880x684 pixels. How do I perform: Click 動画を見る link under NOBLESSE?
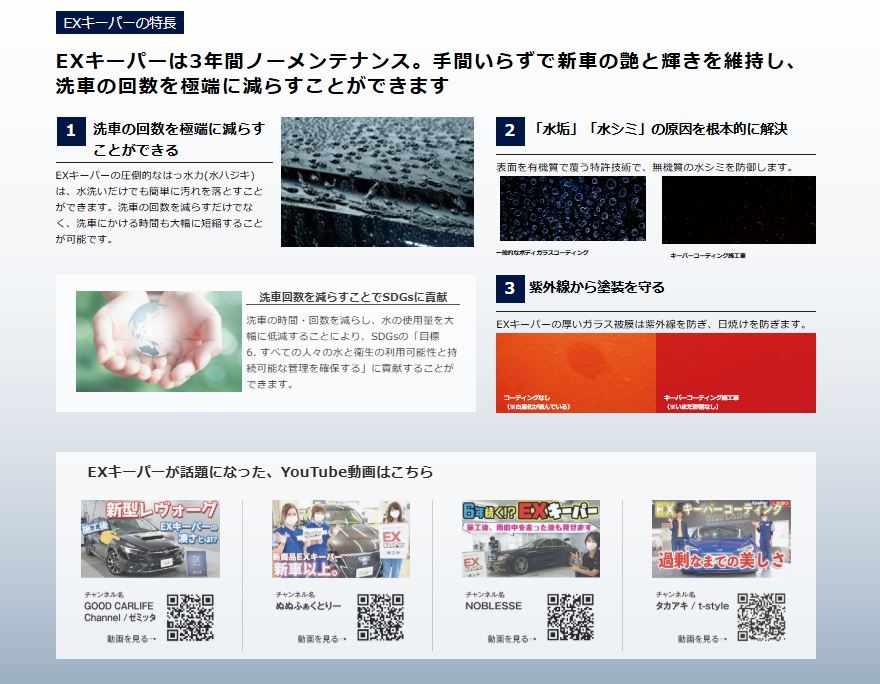(511, 638)
